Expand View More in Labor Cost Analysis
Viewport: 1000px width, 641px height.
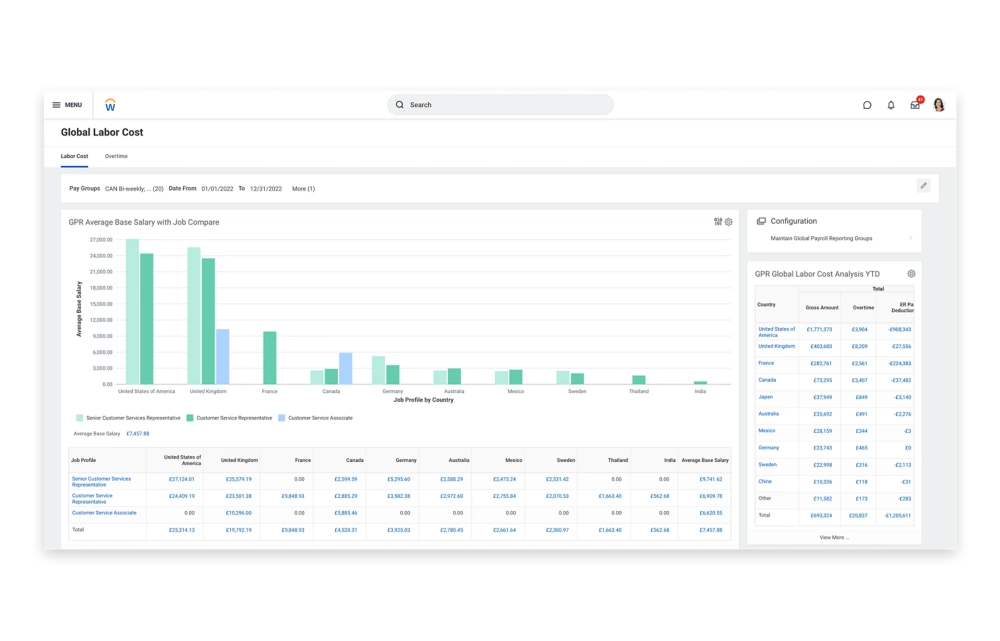point(833,537)
